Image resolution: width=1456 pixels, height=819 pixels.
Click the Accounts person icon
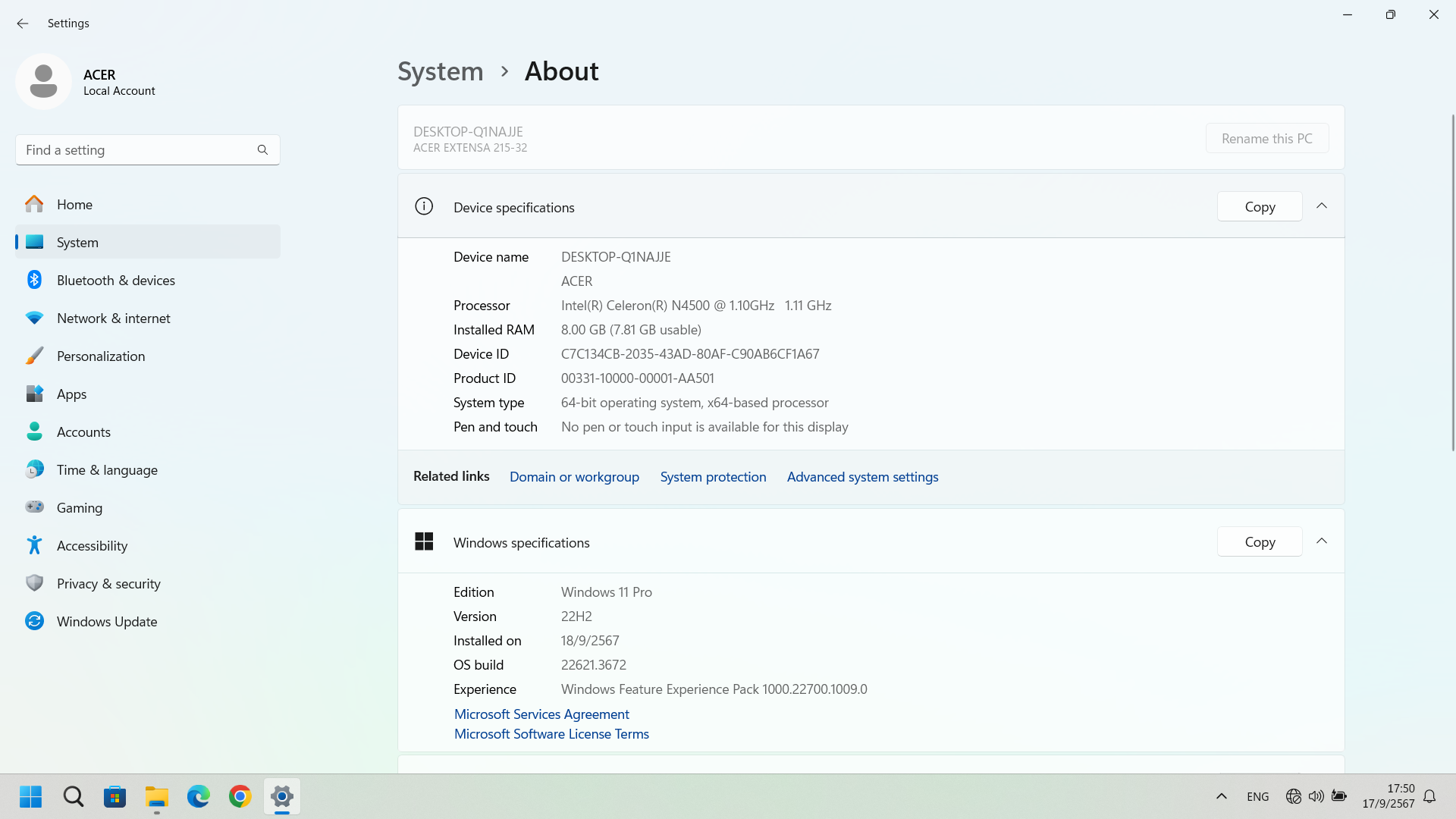(34, 431)
